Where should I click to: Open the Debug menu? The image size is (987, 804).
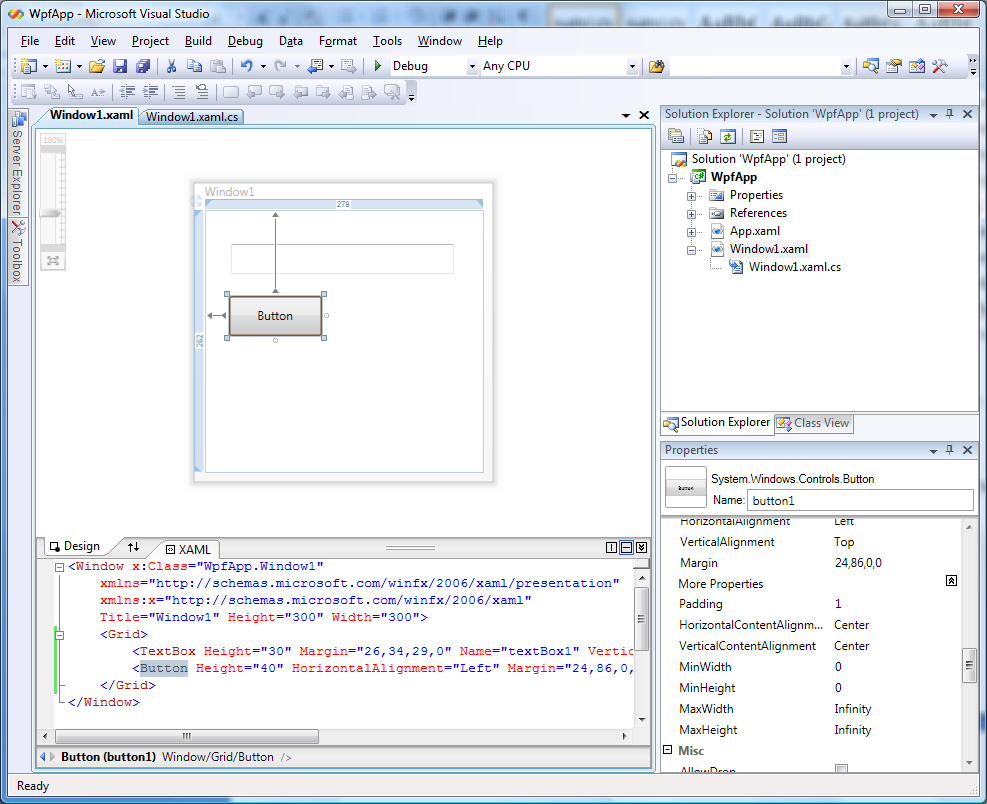(245, 41)
